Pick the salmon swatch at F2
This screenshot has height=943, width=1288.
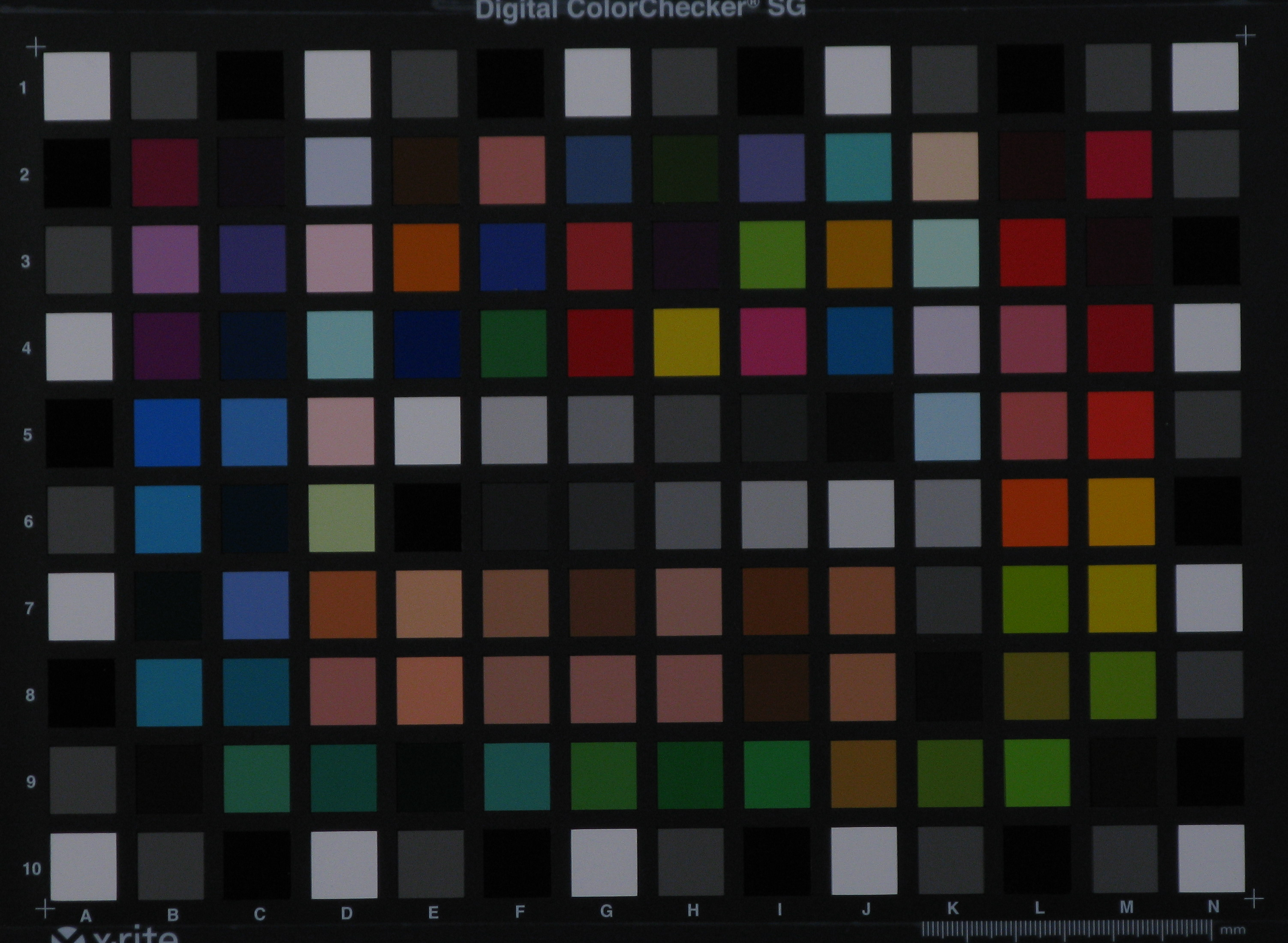click(512, 170)
